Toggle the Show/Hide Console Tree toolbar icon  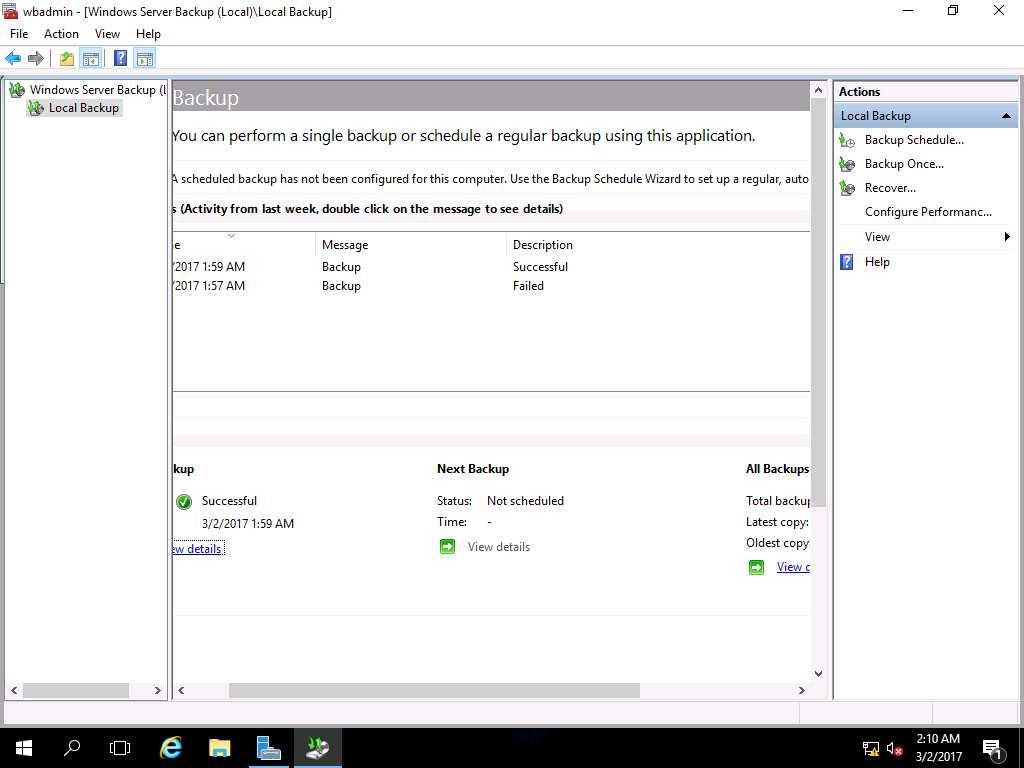[91, 59]
